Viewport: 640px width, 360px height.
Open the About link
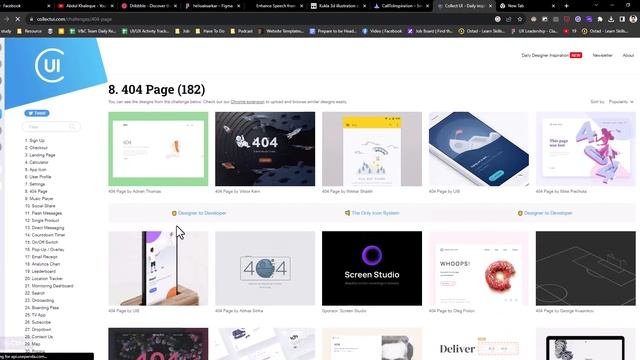(628, 55)
